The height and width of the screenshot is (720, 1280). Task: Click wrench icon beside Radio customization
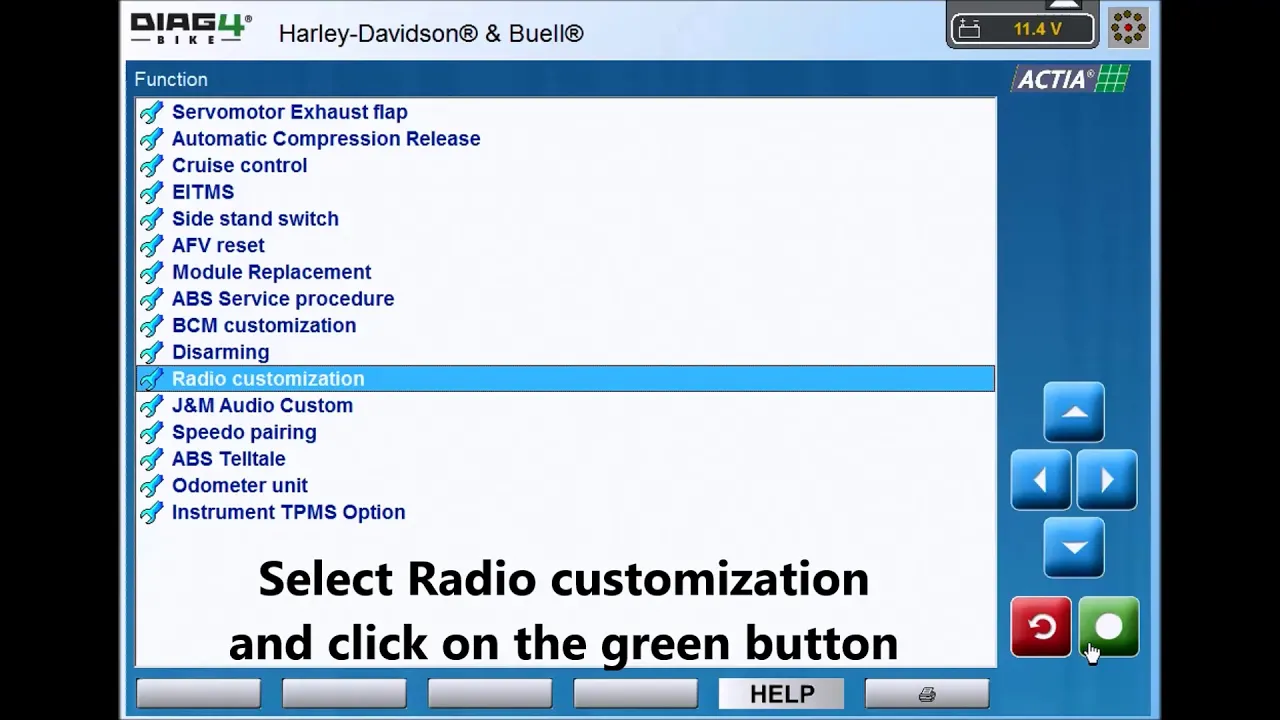(x=151, y=379)
